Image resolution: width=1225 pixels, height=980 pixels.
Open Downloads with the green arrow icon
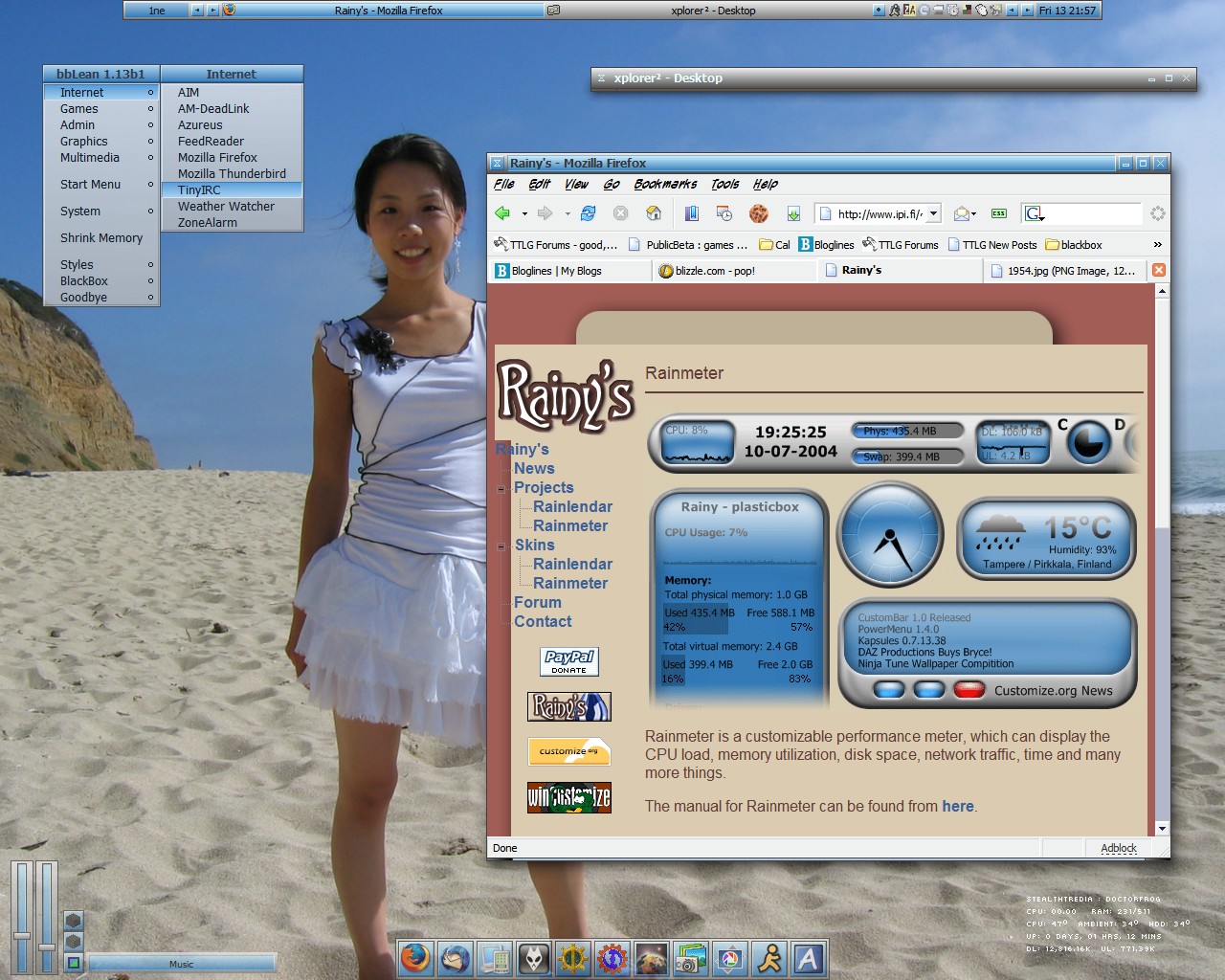coord(793,213)
